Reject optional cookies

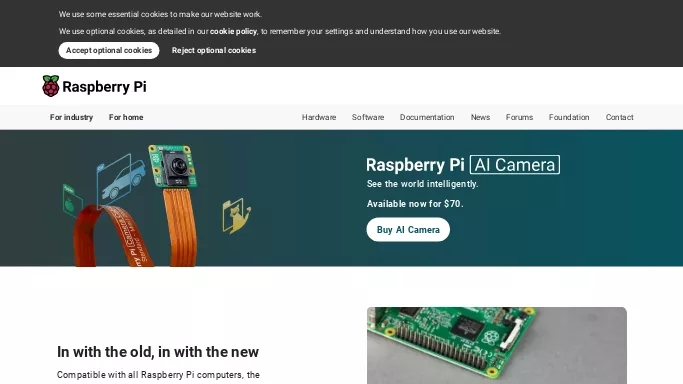(214, 51)
